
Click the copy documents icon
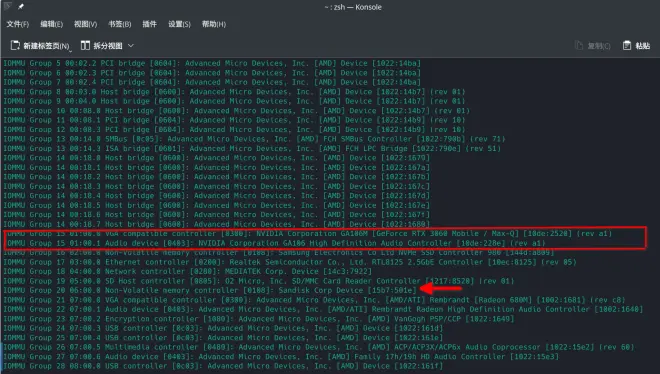click(579, 45)
